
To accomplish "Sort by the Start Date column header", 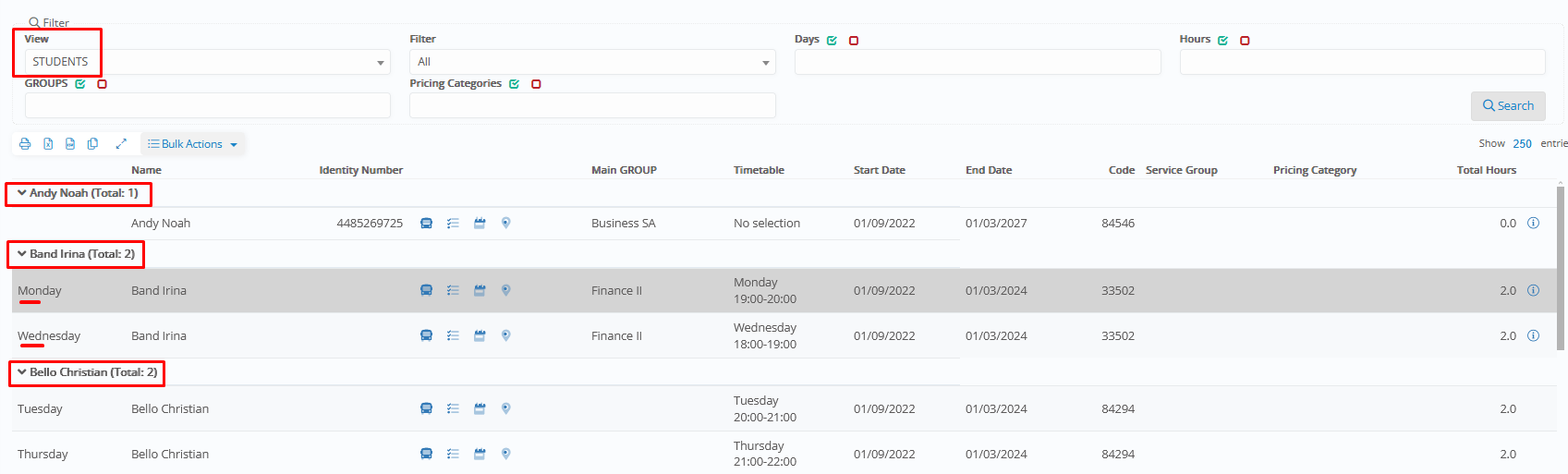I will tap(879, 170).
